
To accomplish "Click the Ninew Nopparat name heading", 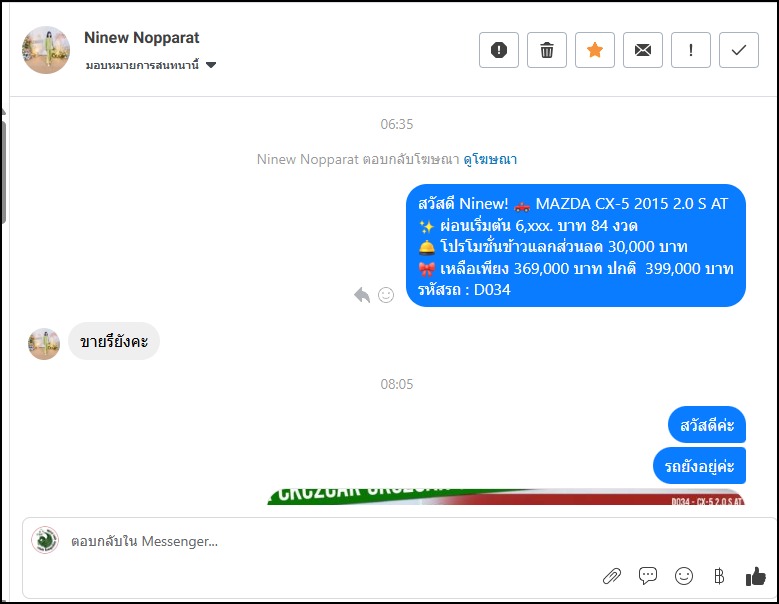I will coord(142,38).
